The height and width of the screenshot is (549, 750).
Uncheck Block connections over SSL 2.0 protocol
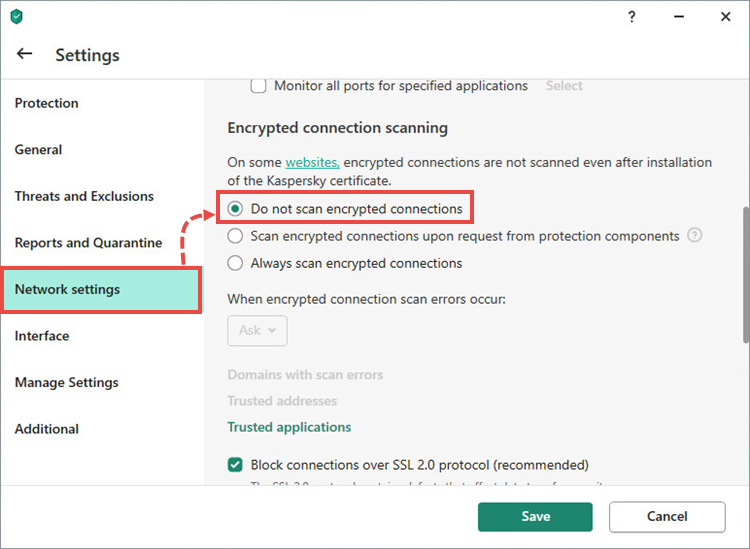[x=235, y=464]
